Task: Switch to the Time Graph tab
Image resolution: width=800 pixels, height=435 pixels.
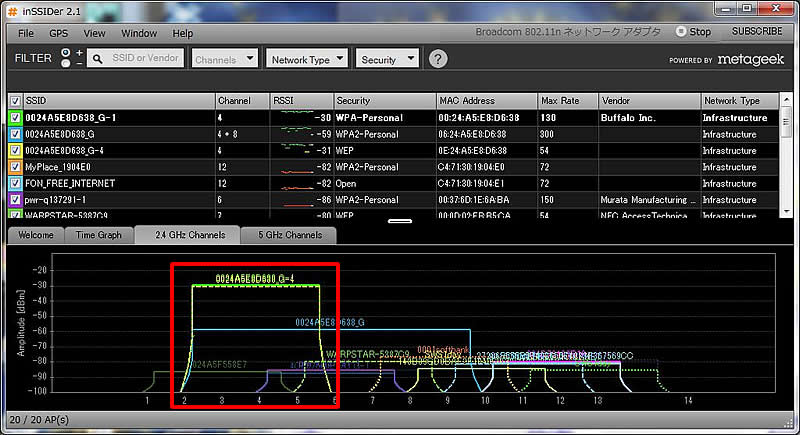Action: pyautogui.click(x=98, y=235)
